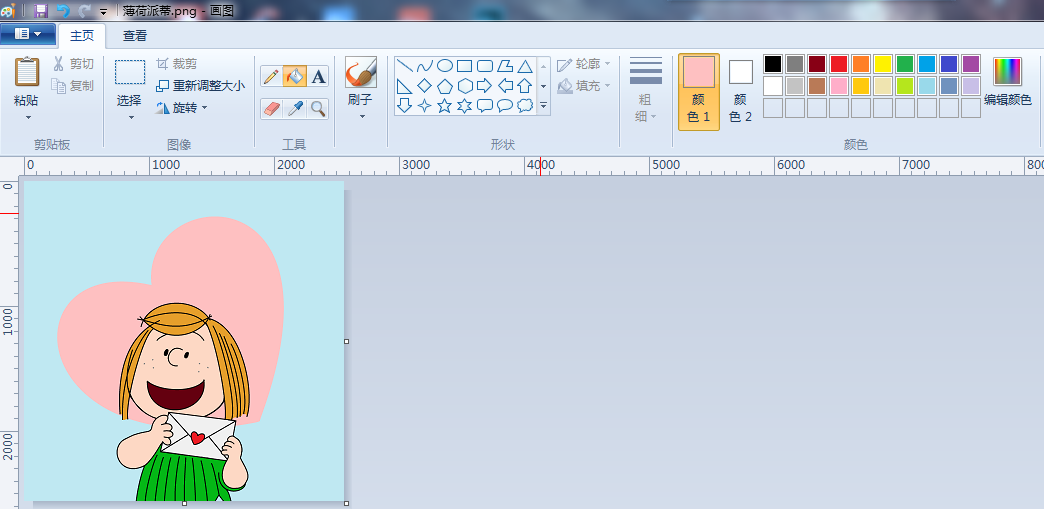Click the envelope in the drawing
Viewport: 1044px width, 509px height.
[x=198, y=436]
